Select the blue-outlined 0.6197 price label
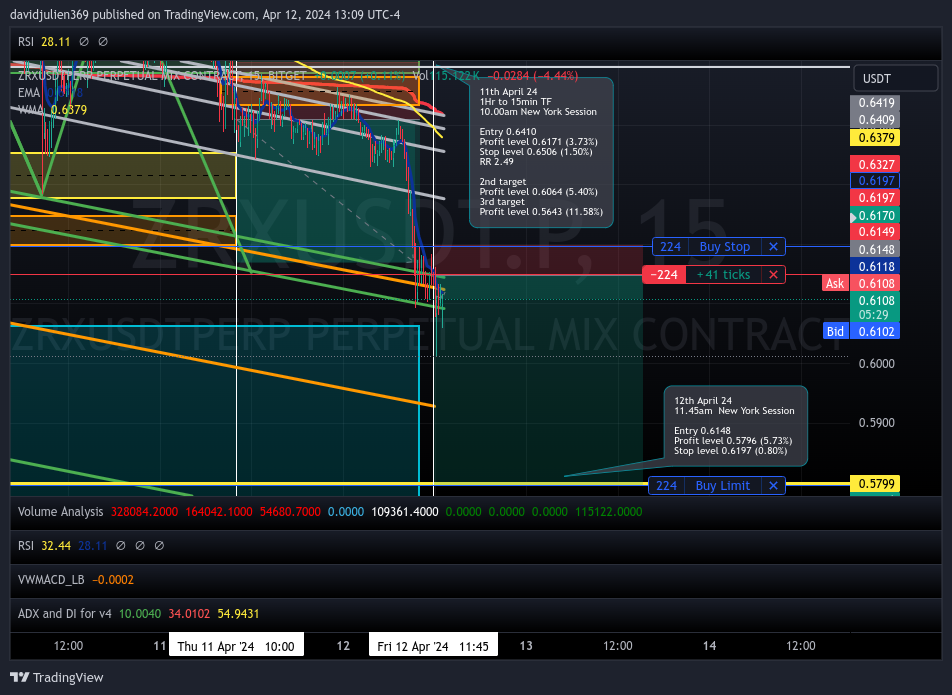Viewport: 952px width, 695px height. click(x=875, y=180)
